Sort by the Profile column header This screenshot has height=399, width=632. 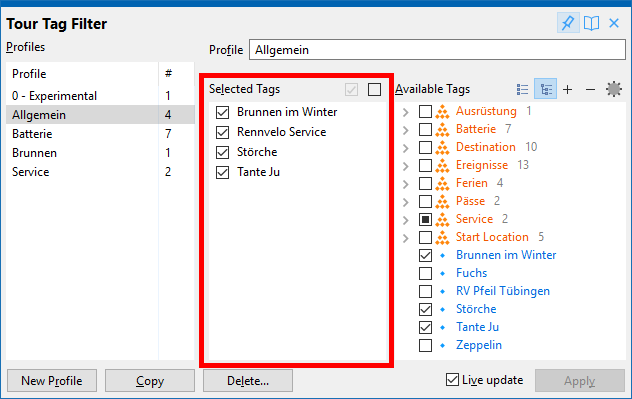[x=82, y=74]
